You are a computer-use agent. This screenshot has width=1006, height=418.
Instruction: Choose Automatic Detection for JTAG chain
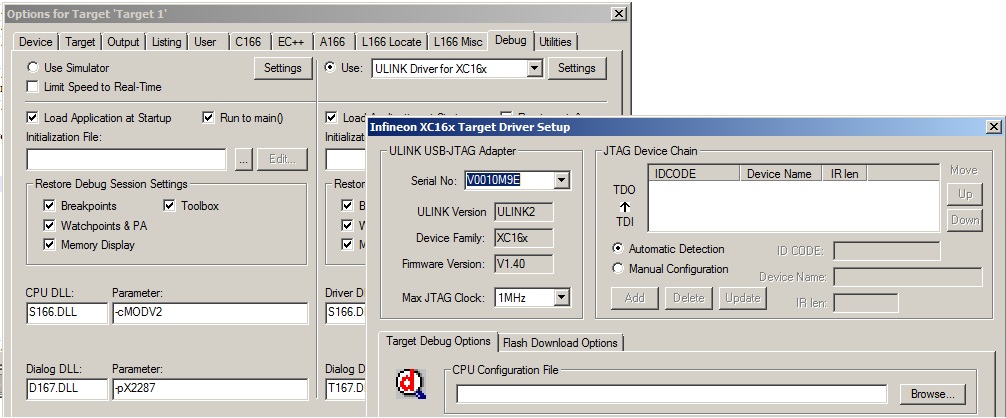[x=617, y=249]
